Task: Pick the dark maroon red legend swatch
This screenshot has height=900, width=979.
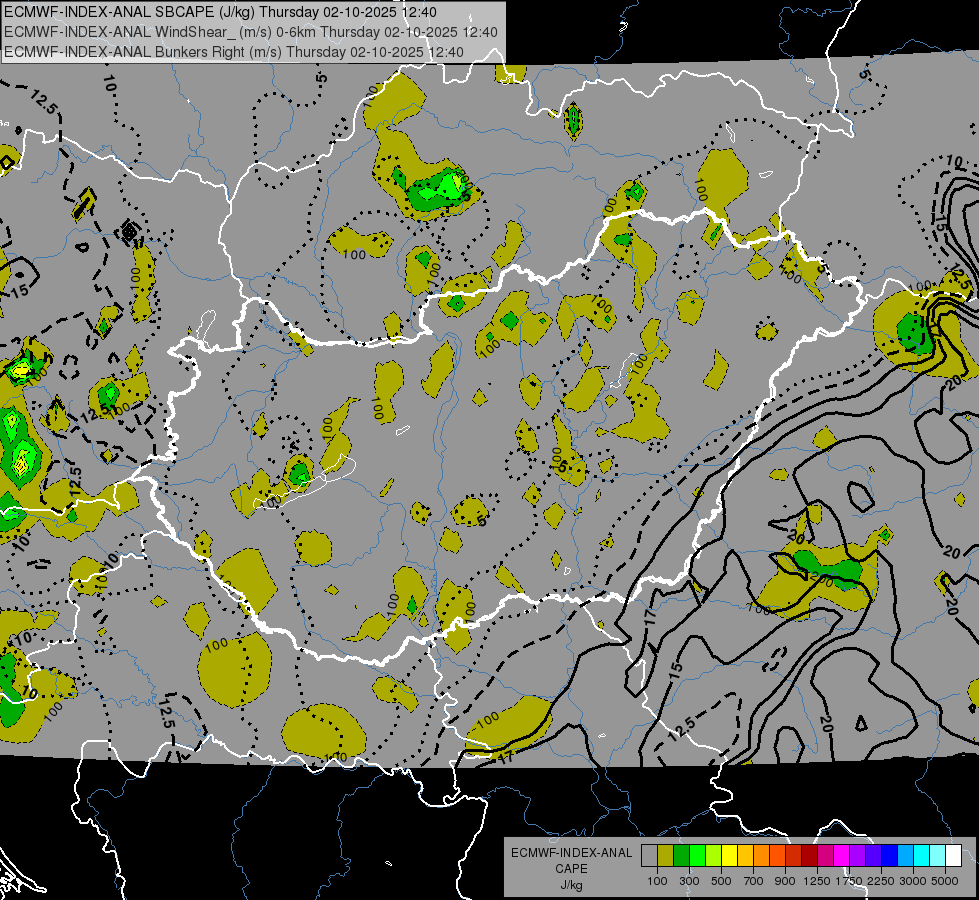Action: (x=810, y=855)
